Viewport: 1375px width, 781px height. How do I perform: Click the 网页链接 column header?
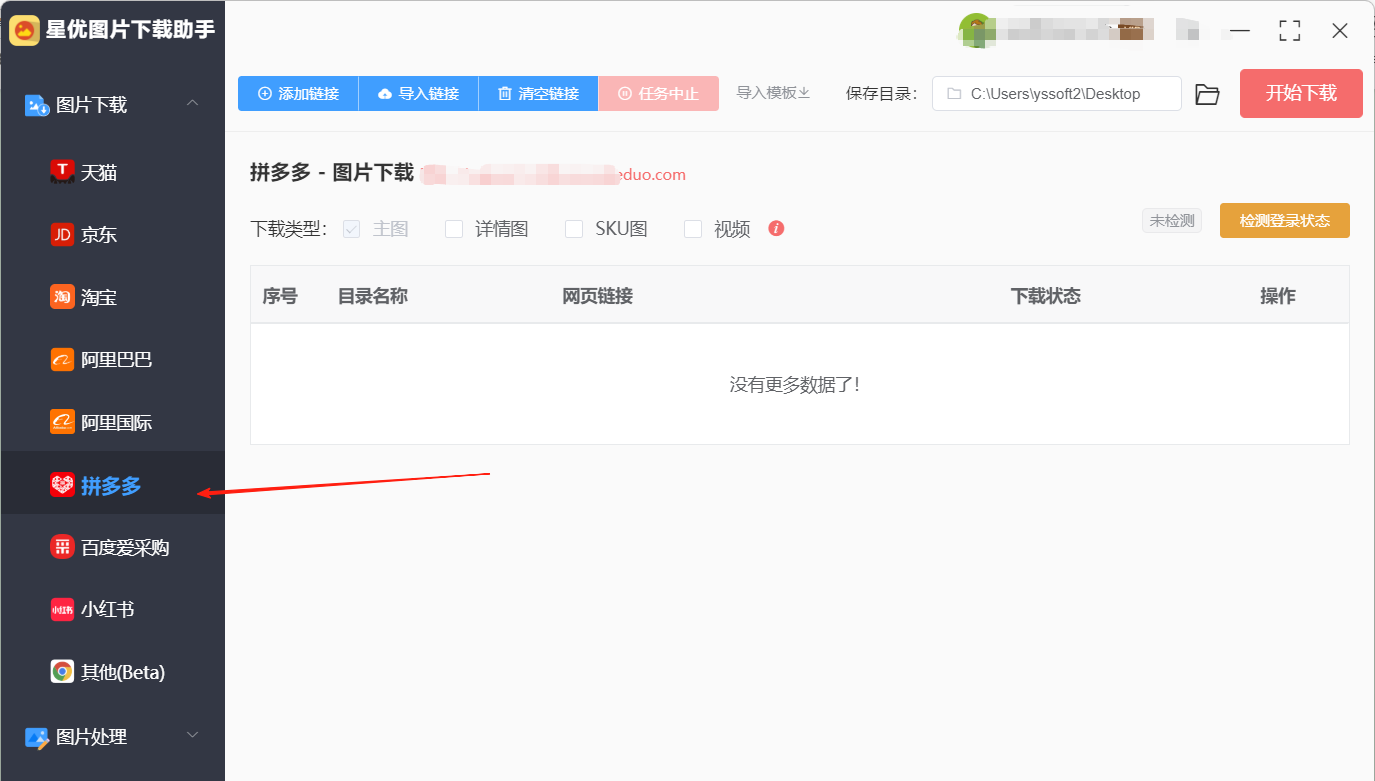(x=597, y=296)
